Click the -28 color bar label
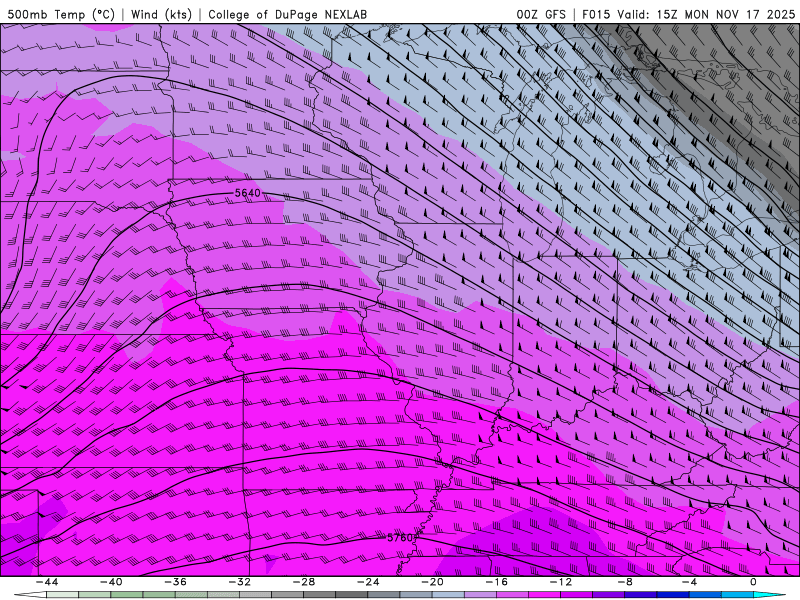Viewport: 800px width, 600px height. pyautogui.click(x=304, y=582)
